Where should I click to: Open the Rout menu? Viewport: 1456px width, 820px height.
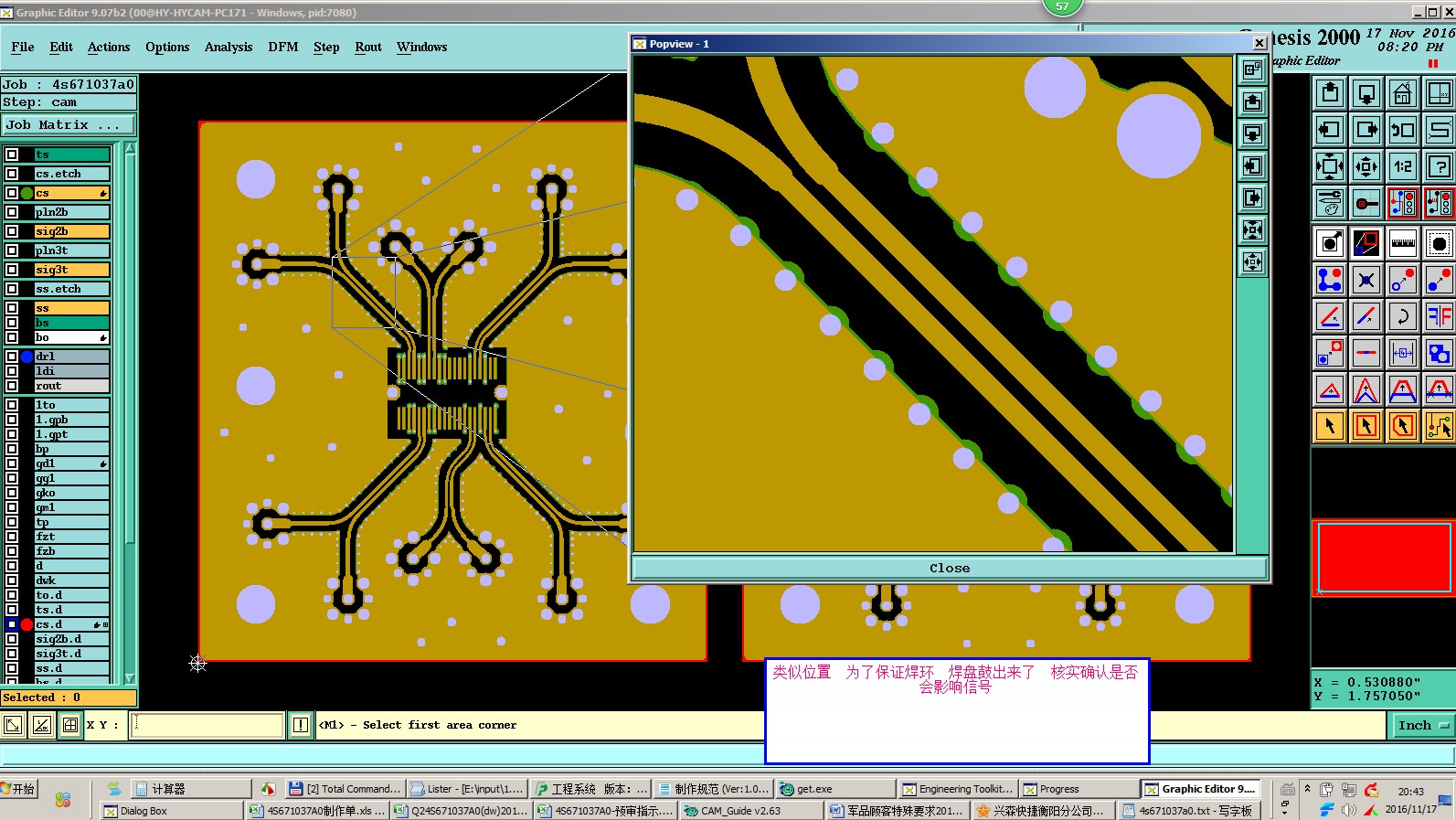368,48
